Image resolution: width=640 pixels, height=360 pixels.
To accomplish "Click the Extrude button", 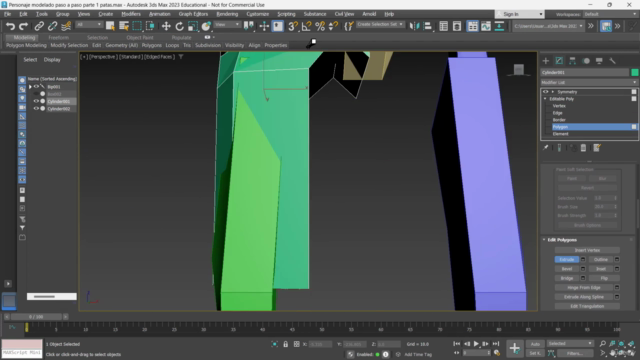I will pyautogui.click(x=567, y=260).
